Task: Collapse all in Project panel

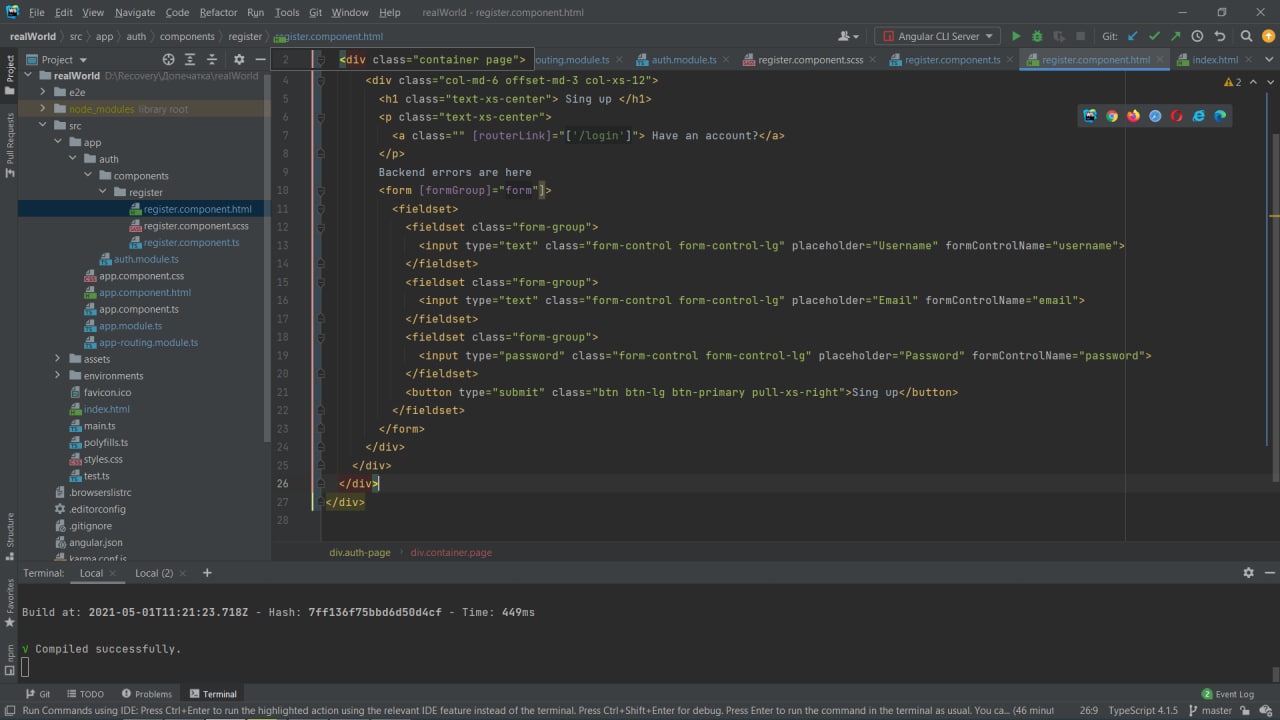Action: pyautogui.click(x=211, y=60)
